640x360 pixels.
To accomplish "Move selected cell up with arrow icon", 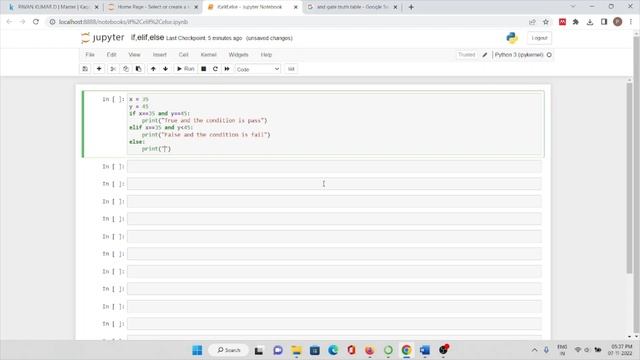I will [x=153, y=69].
